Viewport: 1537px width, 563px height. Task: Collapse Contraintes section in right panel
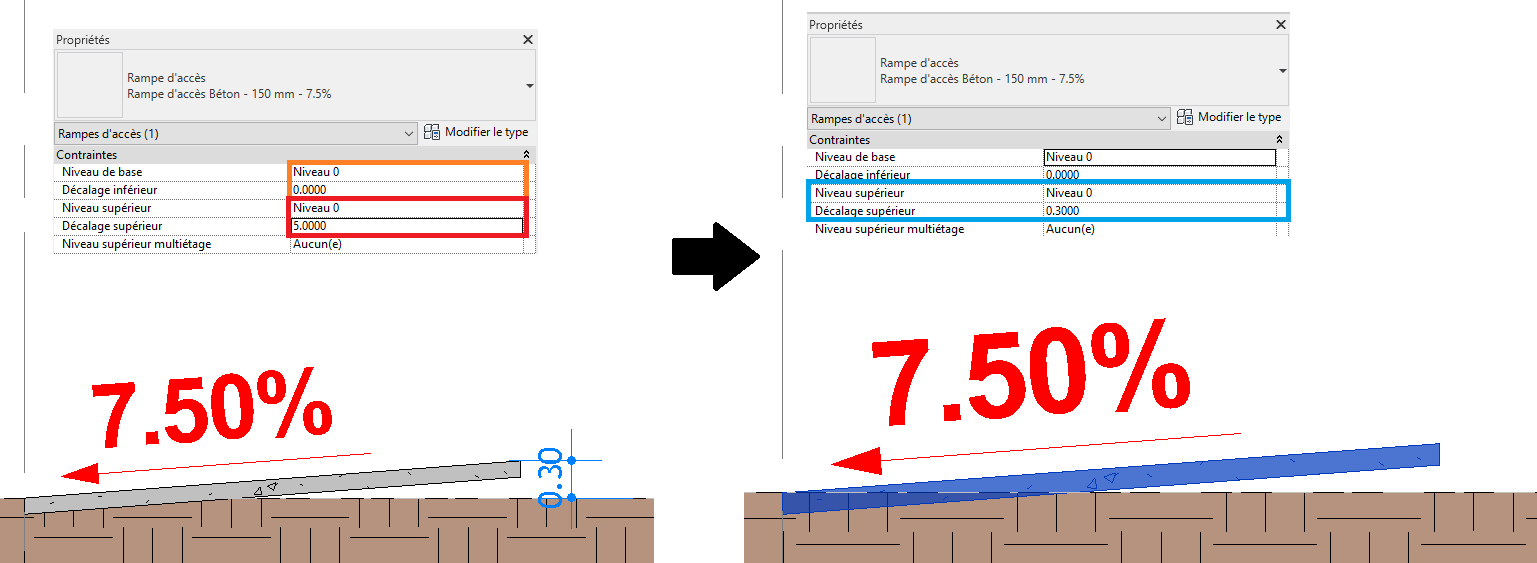(1280, 141)
